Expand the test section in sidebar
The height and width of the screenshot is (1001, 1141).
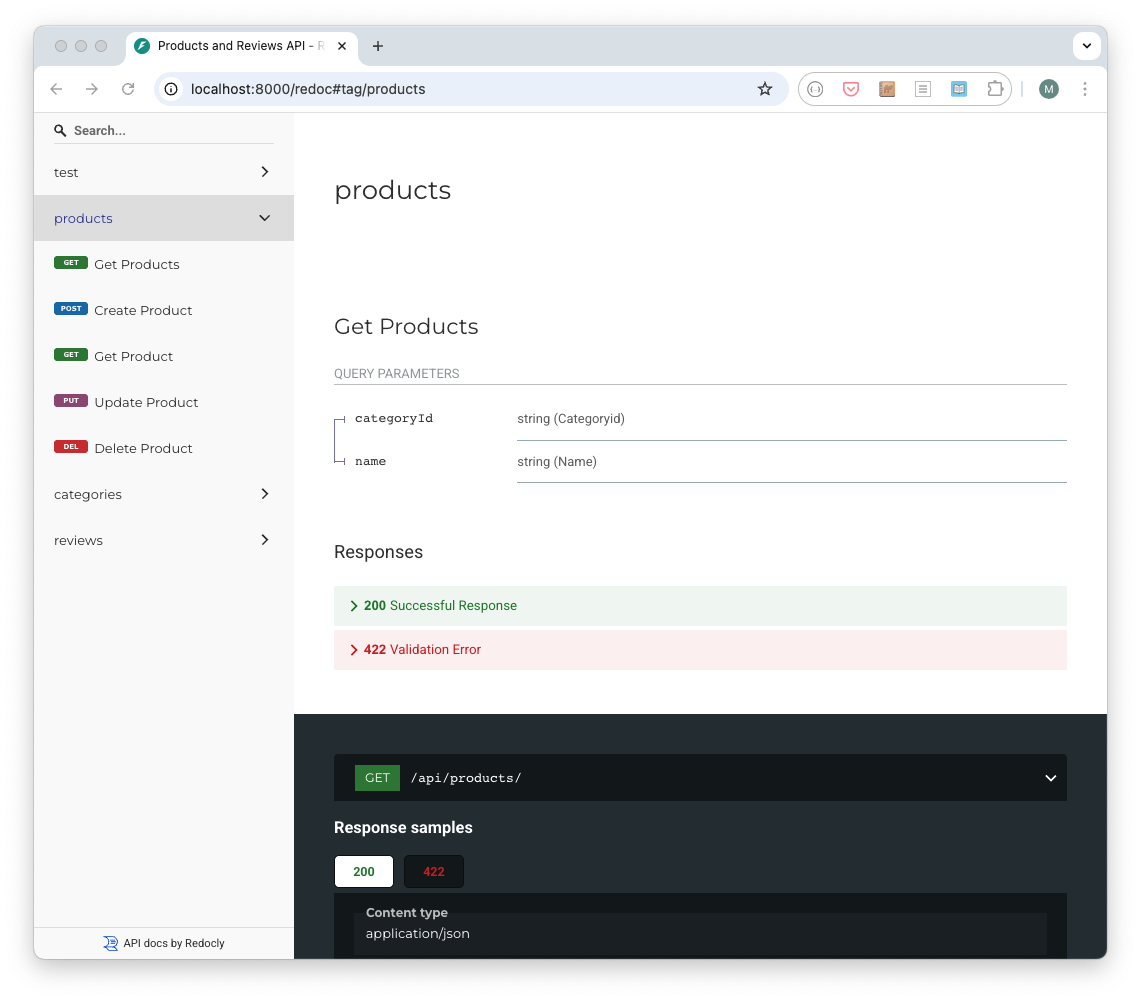coord(164,172)
